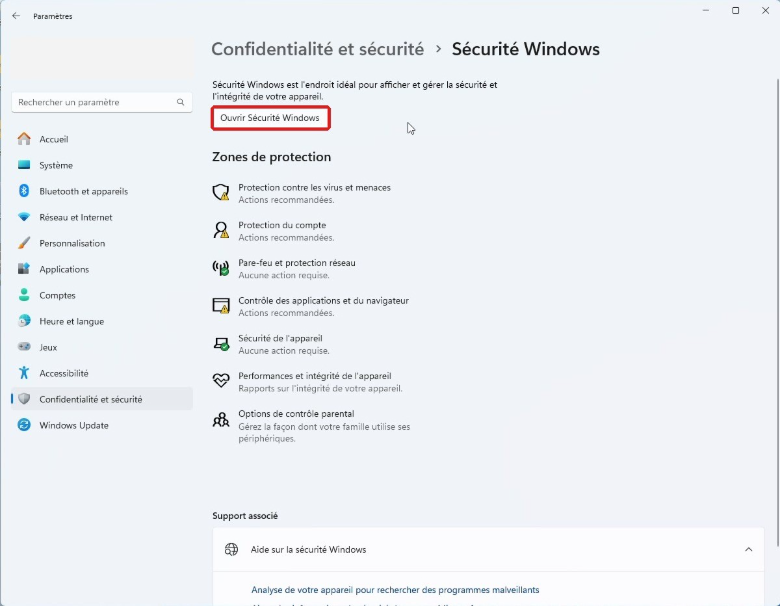Screen dimensions: 780x606
Task: Click the account protection person icon
Action: pyautogui.click(x=221, y=230)
